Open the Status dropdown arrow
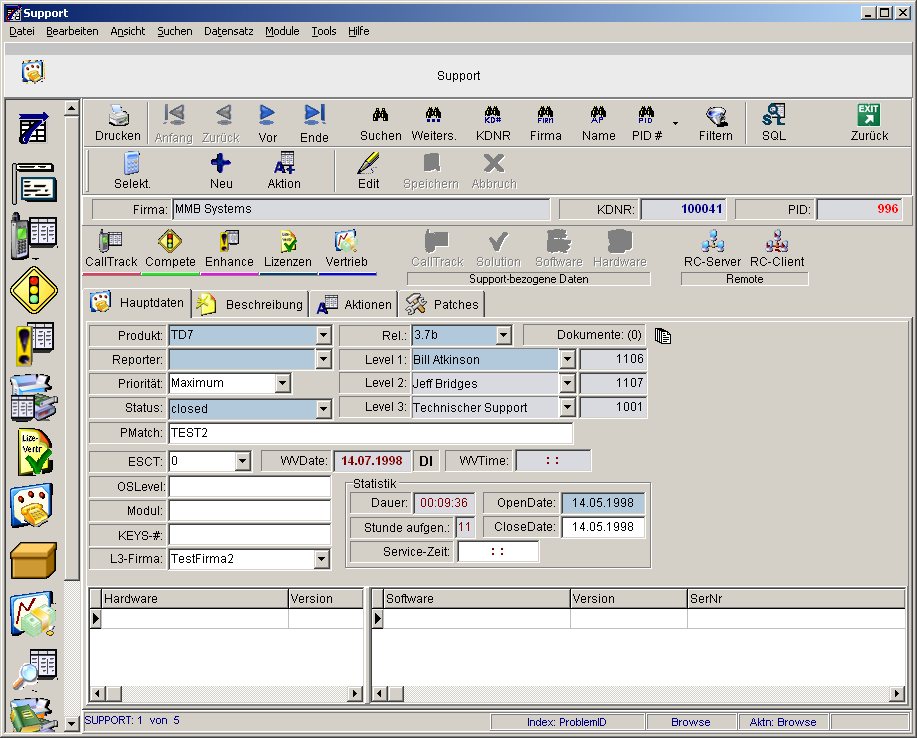The height and width of the screenshot is (738, 917). click(323, 408)
